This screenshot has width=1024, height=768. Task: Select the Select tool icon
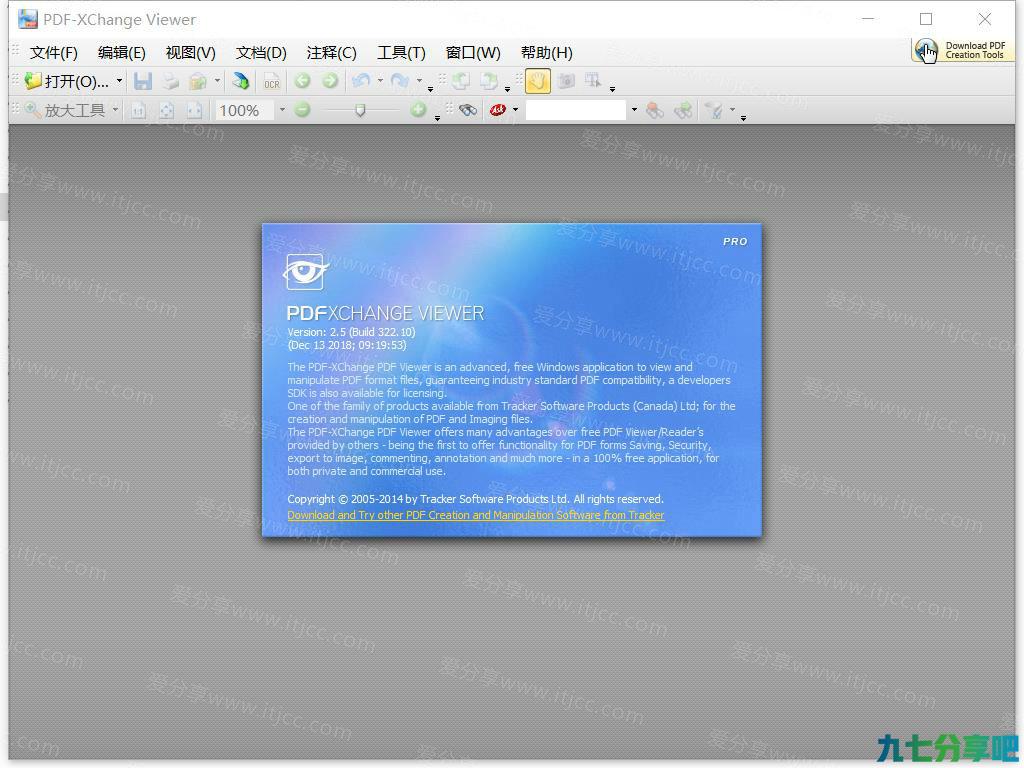coord(593,81)
